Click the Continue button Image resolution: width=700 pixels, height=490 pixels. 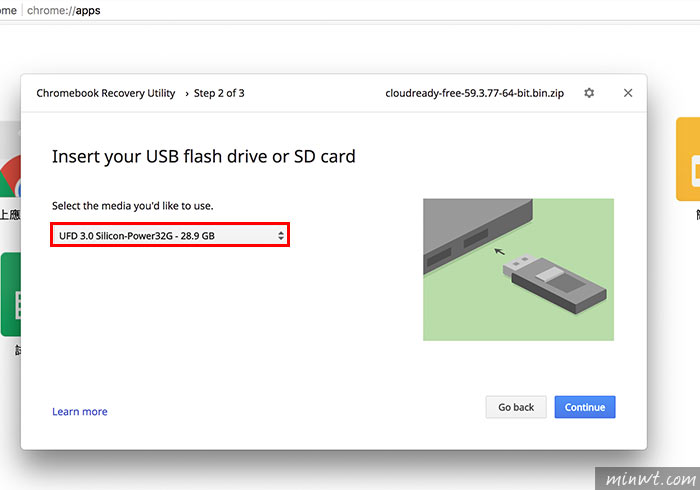point(585,407)
